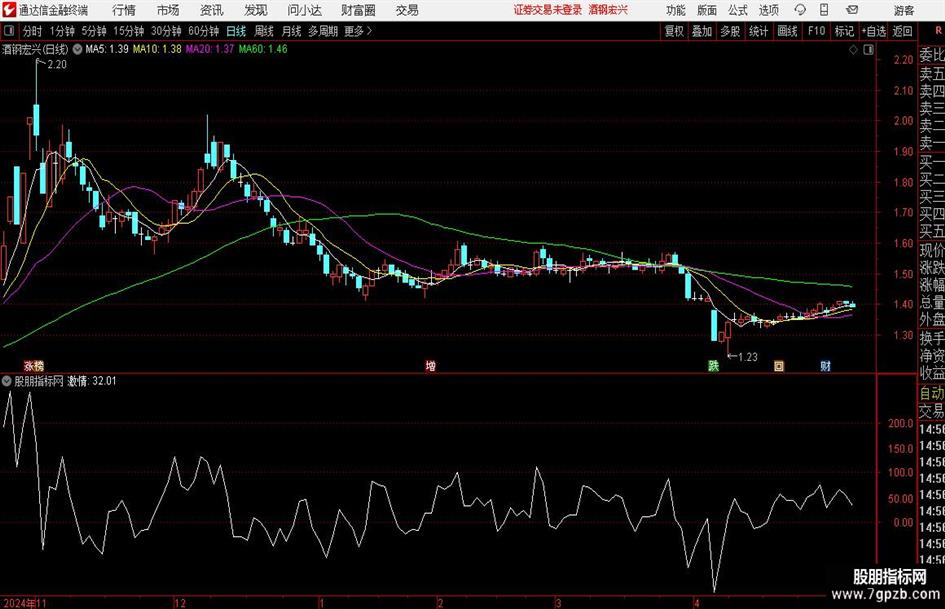This screenshot has height=609, width=945.
Task: Click the purple MA20: 1.37 label
Action: (210, 49)
